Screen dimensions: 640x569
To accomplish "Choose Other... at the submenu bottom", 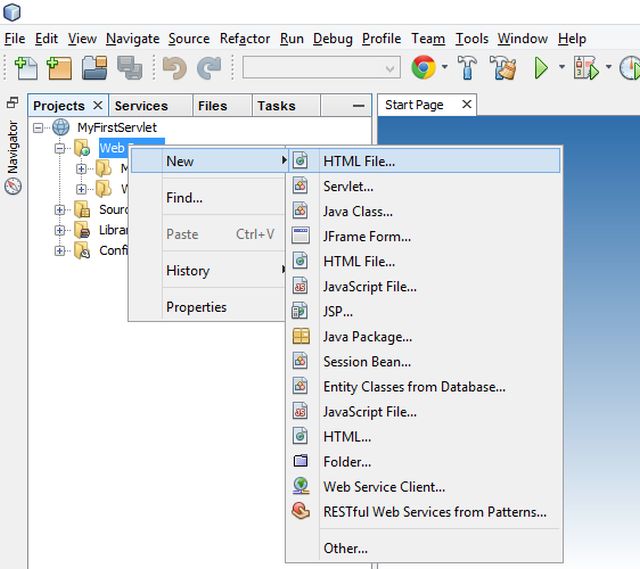I will pyautogui.click(x=424, y=548).
